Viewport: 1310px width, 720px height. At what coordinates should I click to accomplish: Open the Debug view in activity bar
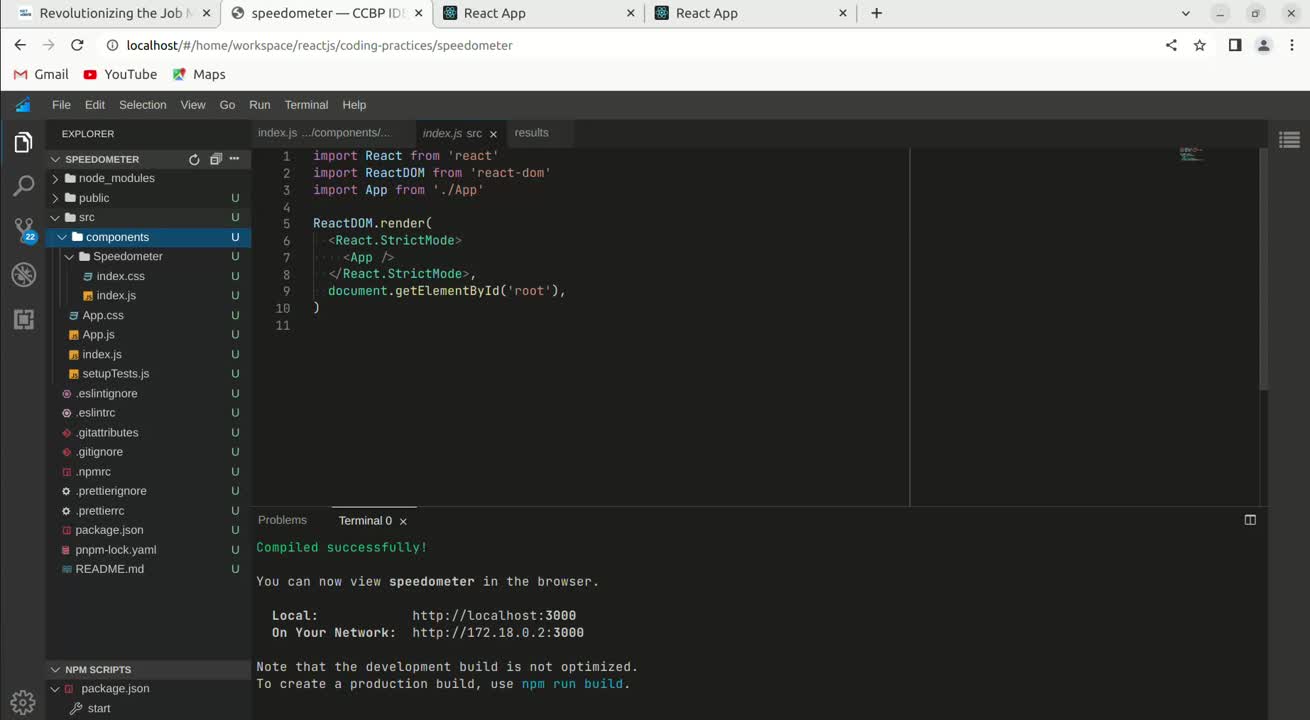pos(23,275)
